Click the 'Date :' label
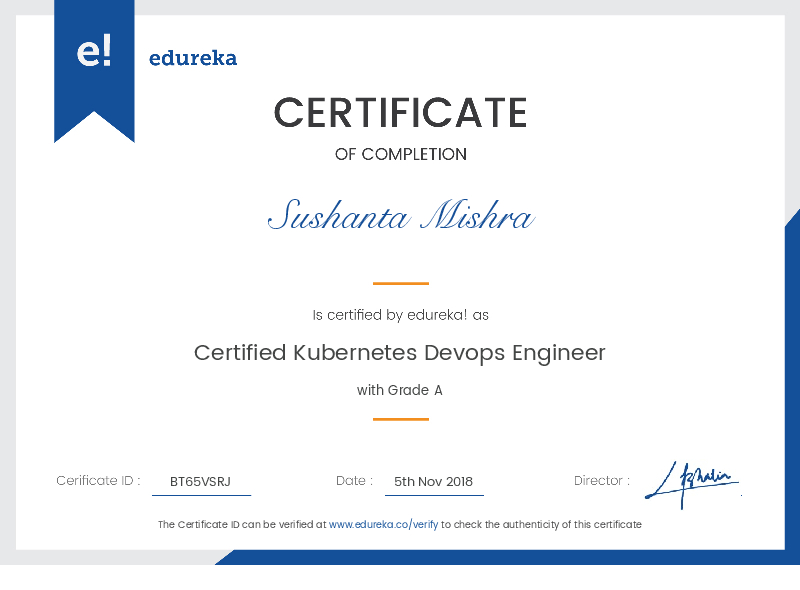 (x=355, y=480)
